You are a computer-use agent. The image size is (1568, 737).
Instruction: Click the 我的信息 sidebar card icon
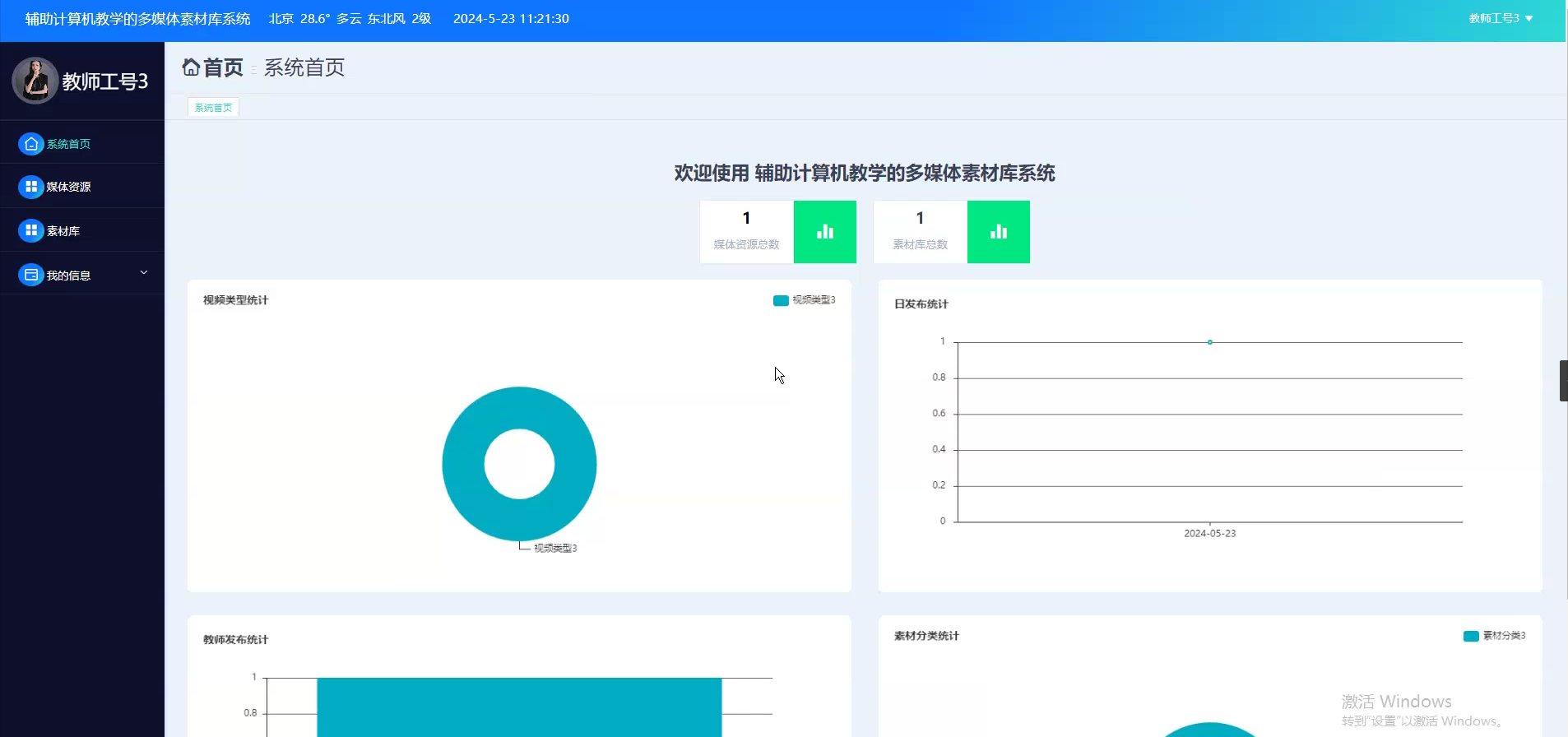point(30,275)
